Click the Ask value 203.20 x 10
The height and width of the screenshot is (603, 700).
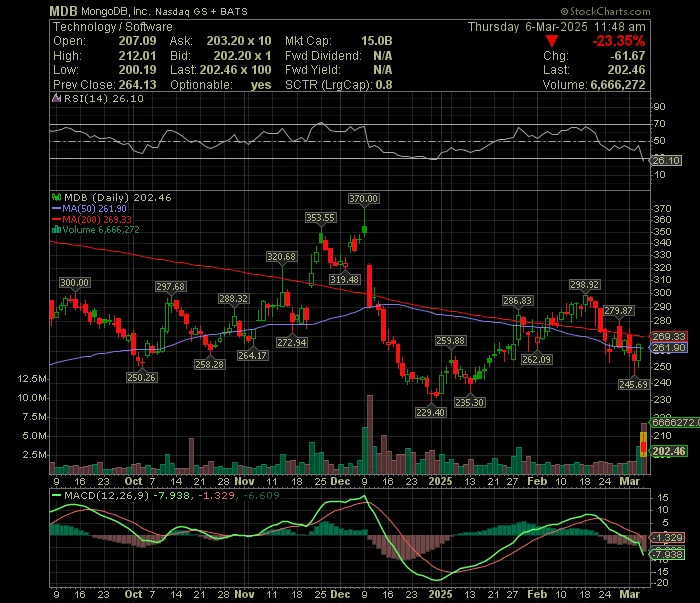click(x=239, y=41)
